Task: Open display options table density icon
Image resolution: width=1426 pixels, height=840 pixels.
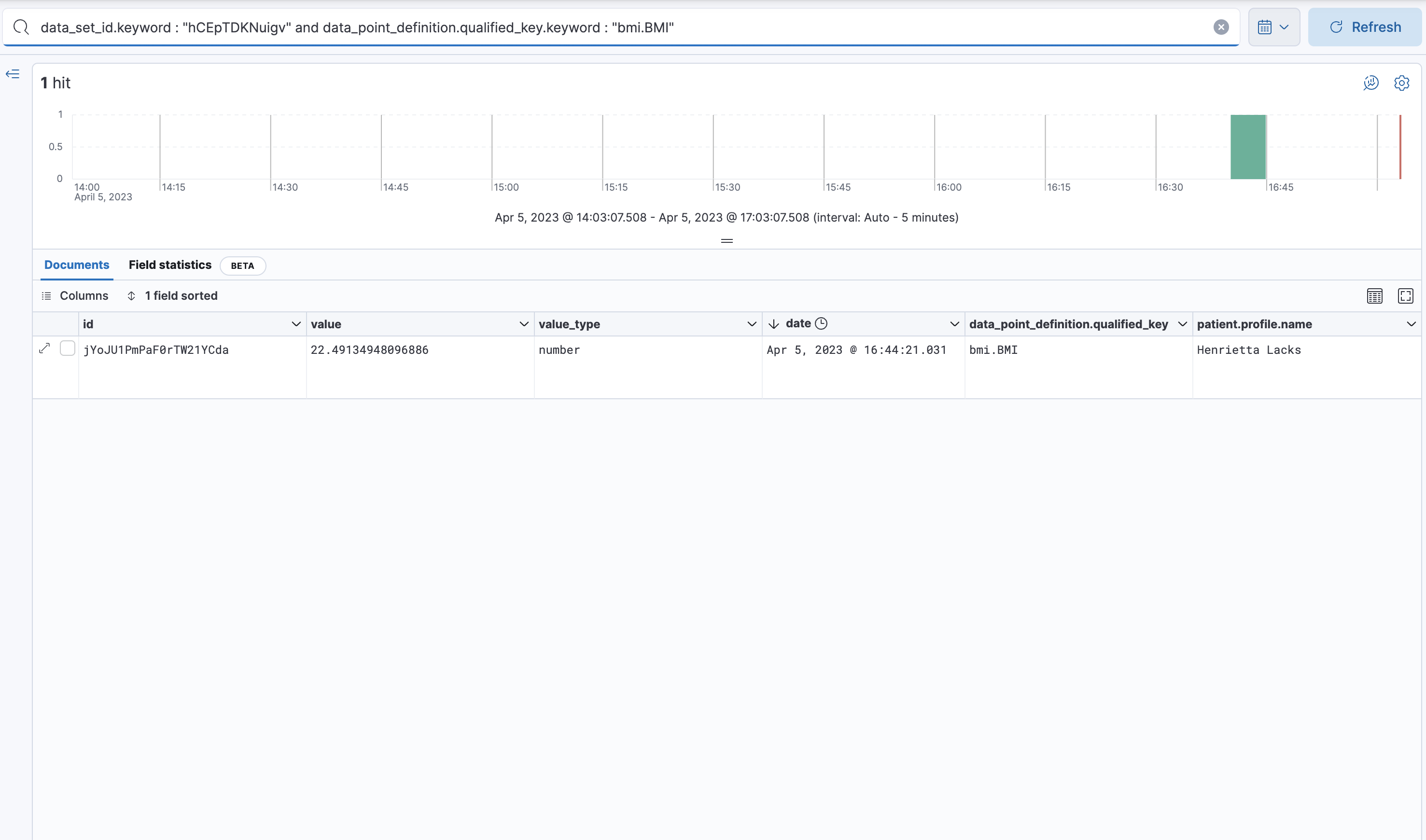Action: click(x=1374, y=296)
